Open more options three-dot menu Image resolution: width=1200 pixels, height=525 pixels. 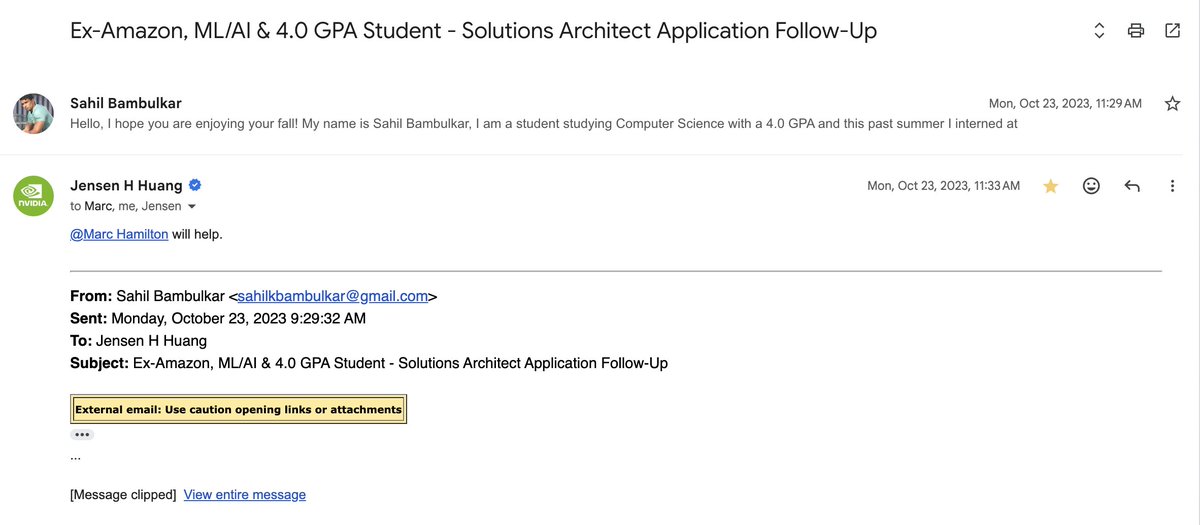point(1173,186)
